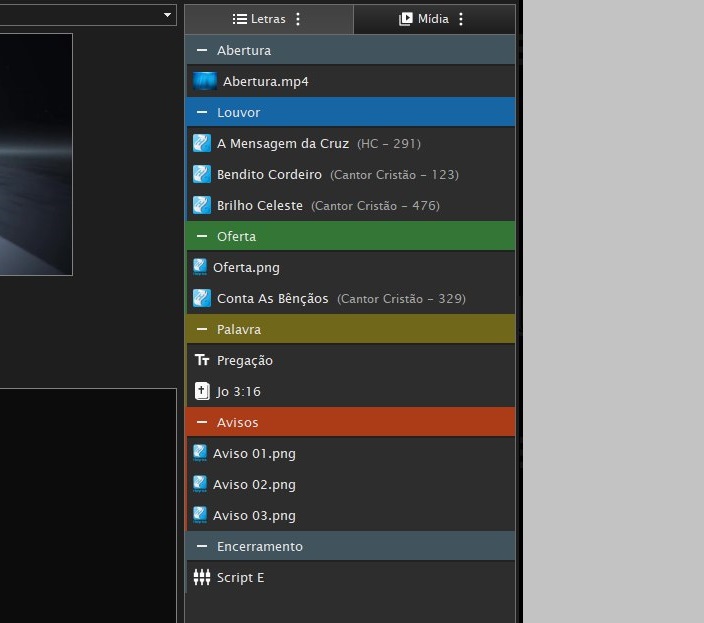704x623 pixels.
Task: Select Conta As Bênçãos song item
Action: 272,298
